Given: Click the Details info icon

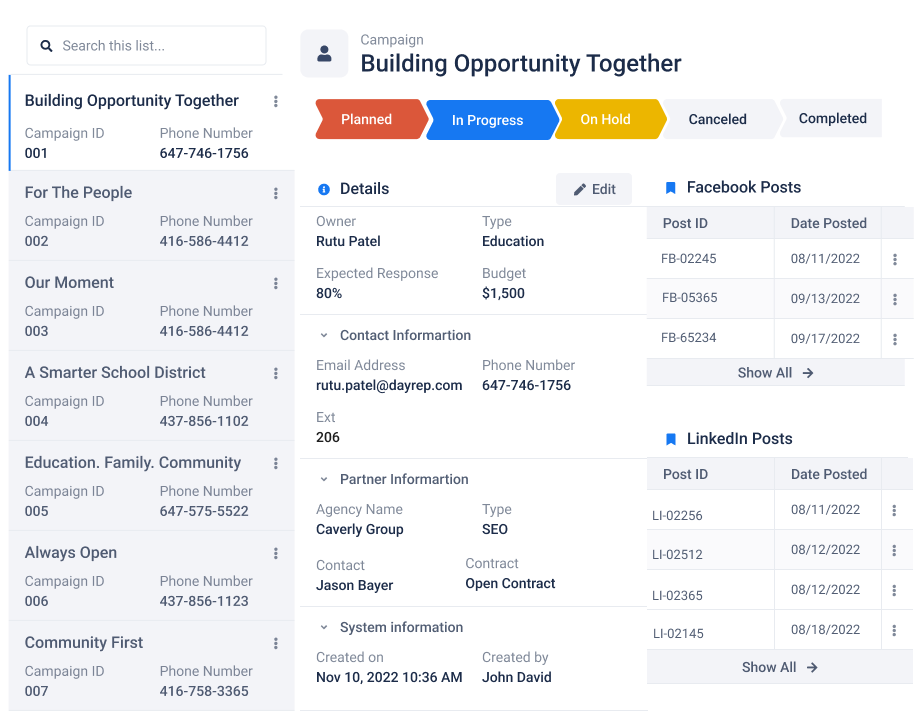Looking at the screenshot, I should 324,189.
